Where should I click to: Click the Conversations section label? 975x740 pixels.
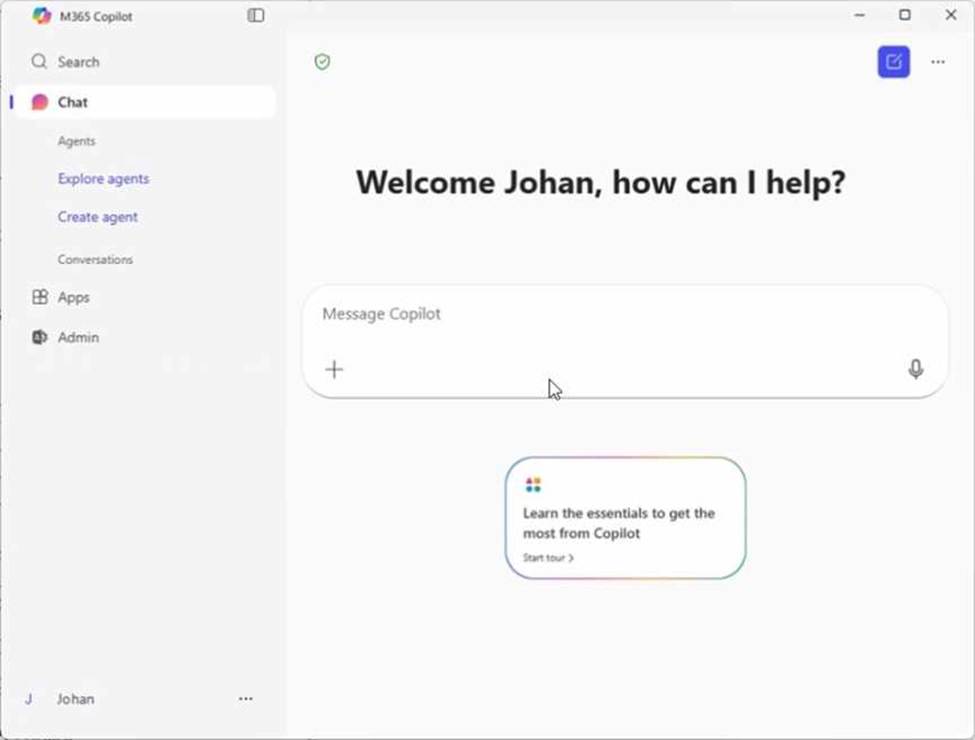95,260
